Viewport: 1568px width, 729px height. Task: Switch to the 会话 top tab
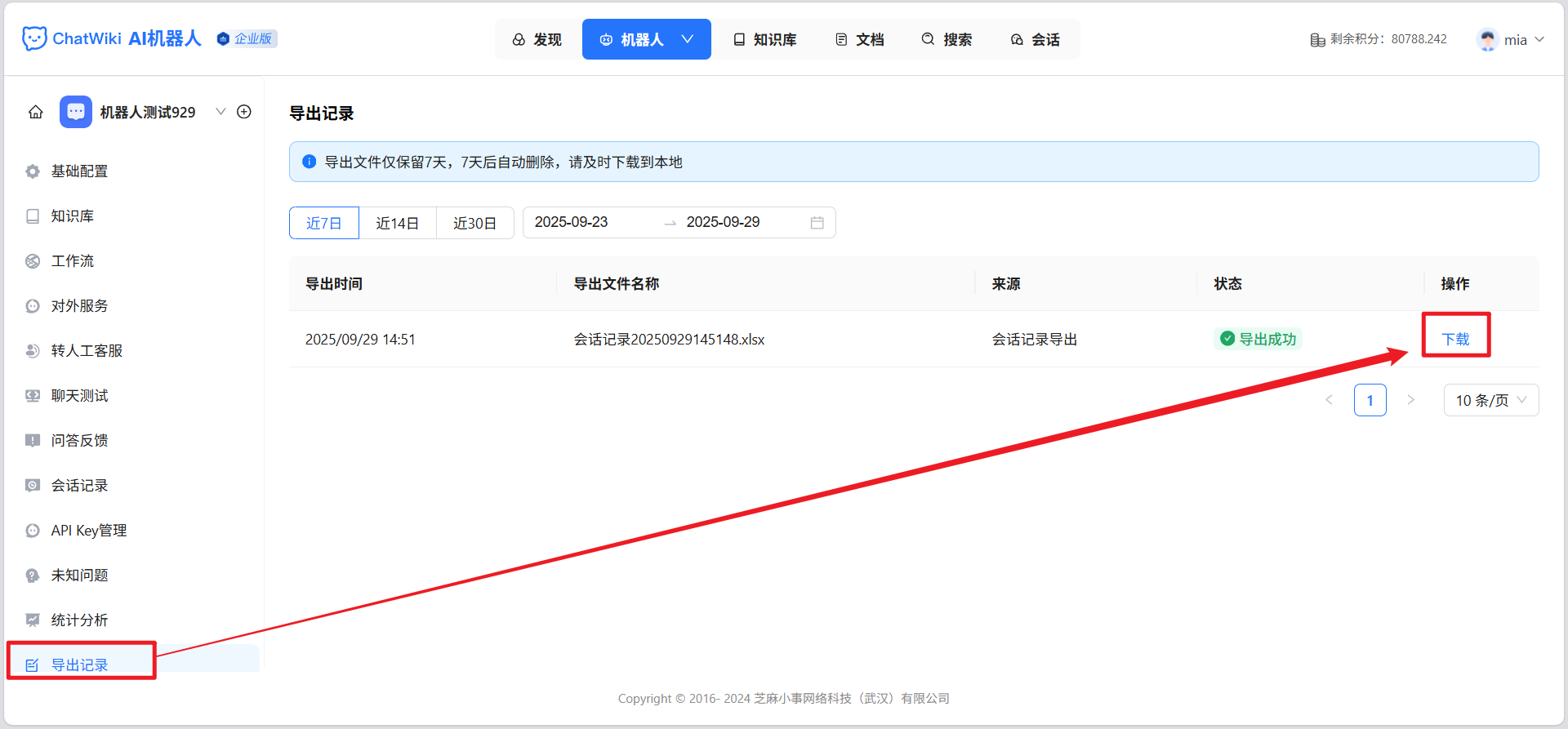1036,39
